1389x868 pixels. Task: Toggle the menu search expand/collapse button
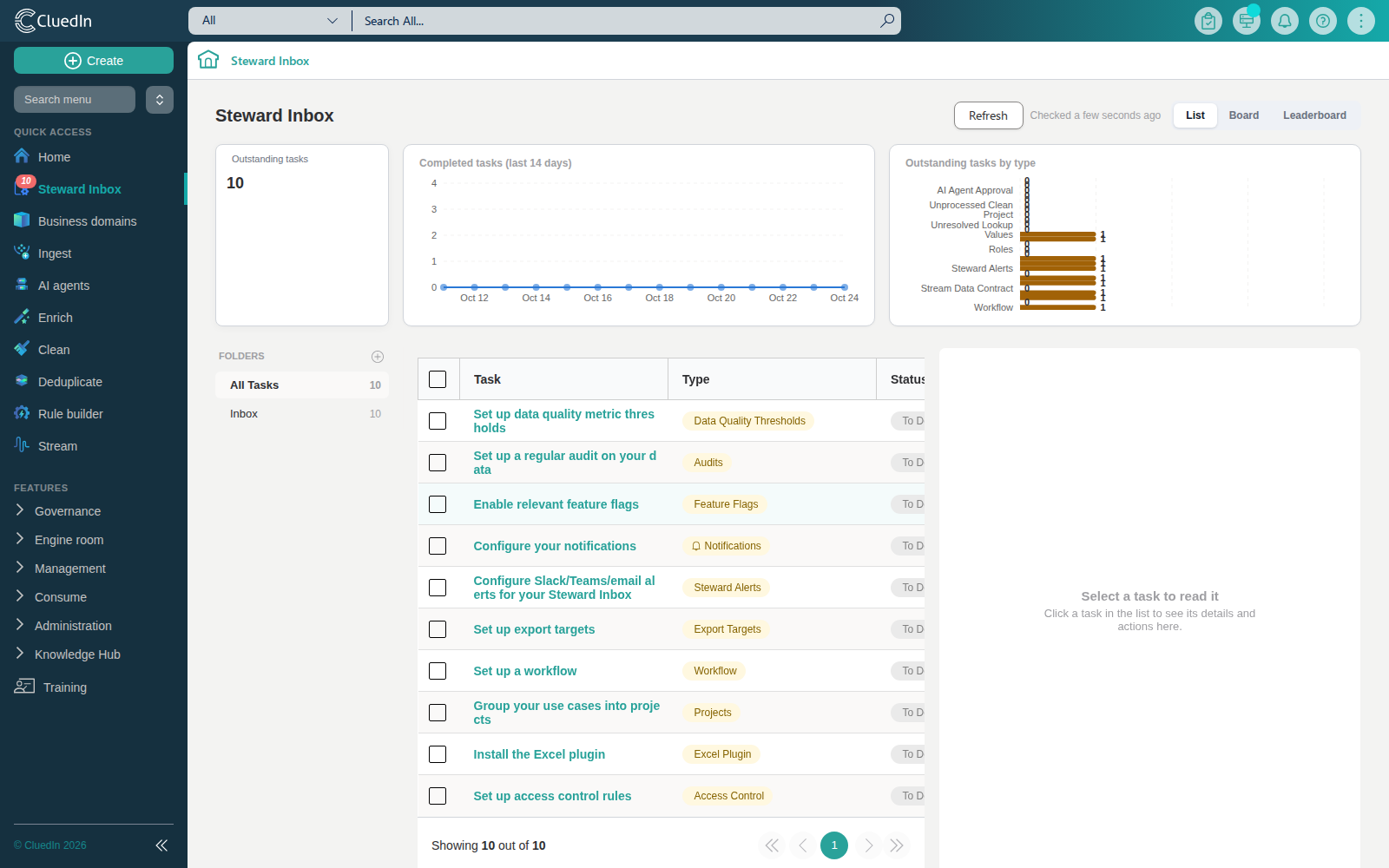click(x=160, y=100)
